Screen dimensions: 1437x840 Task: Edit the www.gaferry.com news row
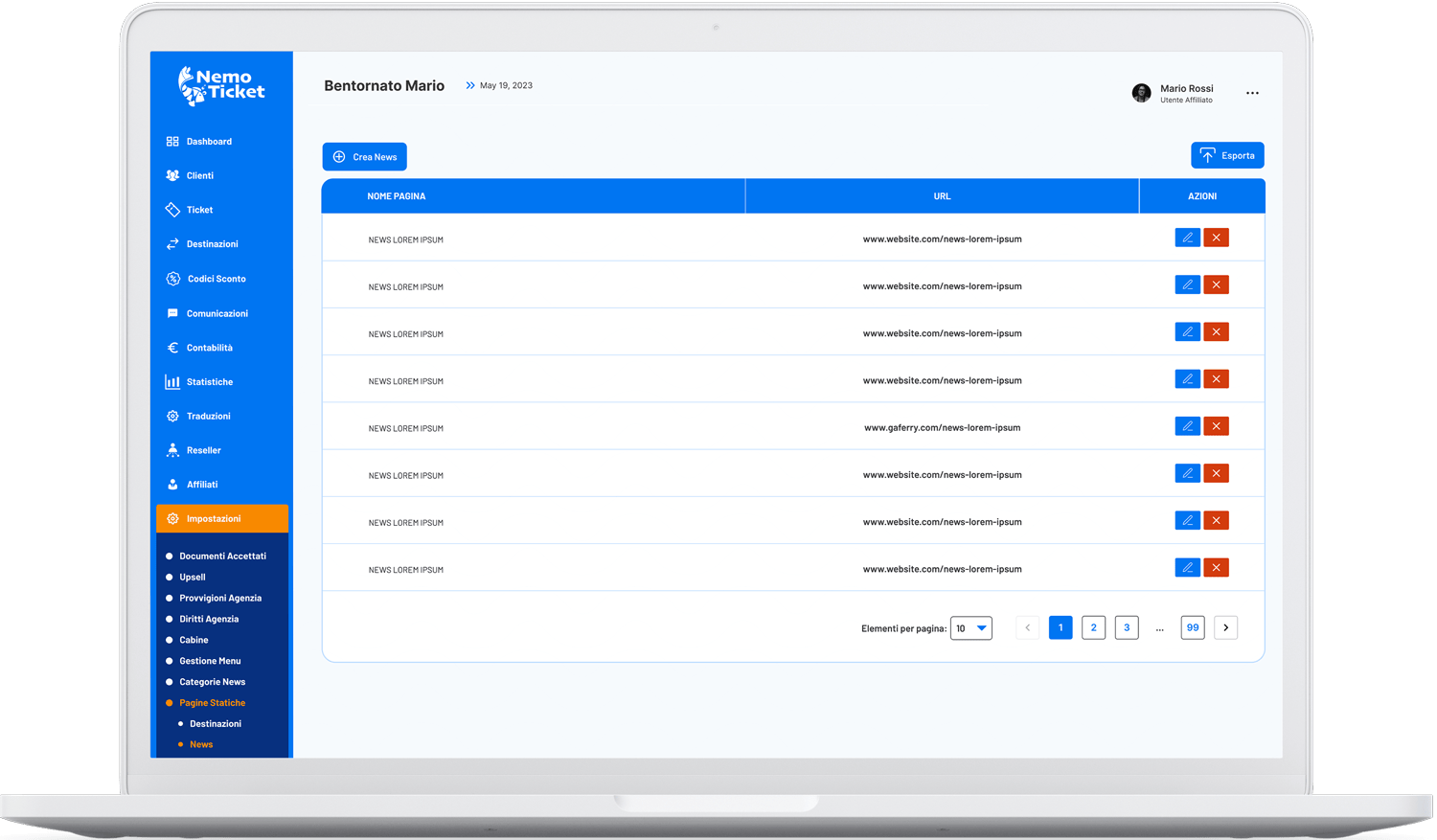tap(1187, 426)
